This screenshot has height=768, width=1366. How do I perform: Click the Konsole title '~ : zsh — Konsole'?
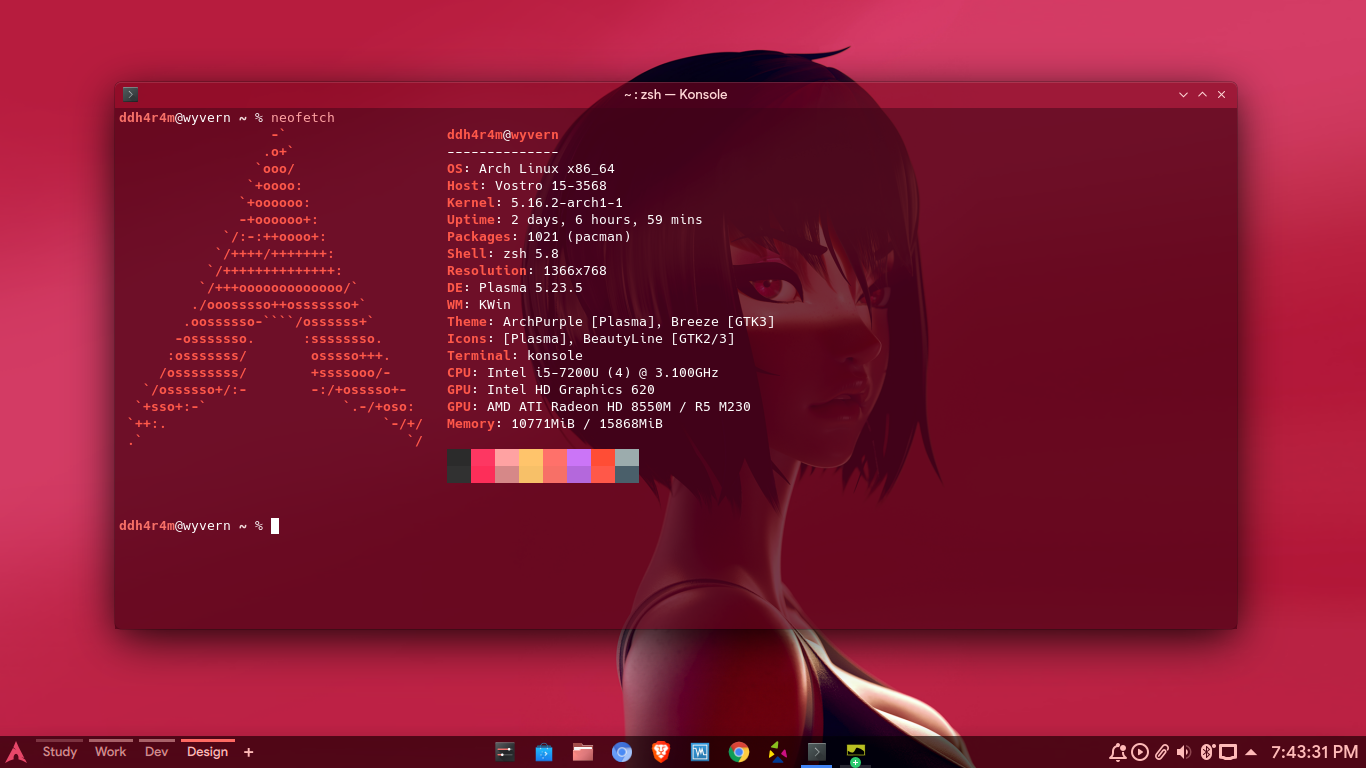(x=675, y=94)
